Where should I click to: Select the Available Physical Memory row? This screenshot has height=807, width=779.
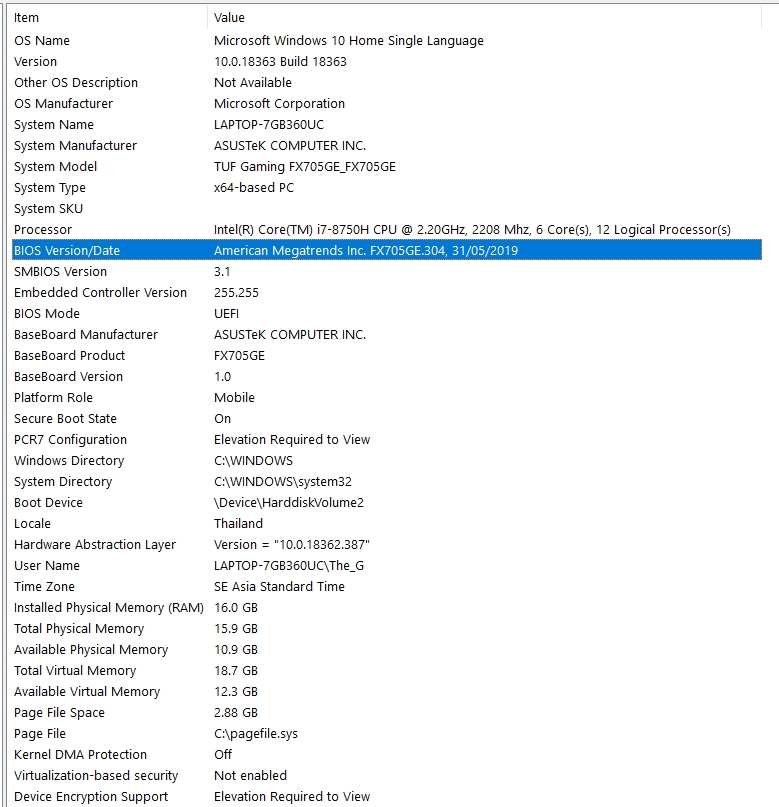click(x=386, y=650)
